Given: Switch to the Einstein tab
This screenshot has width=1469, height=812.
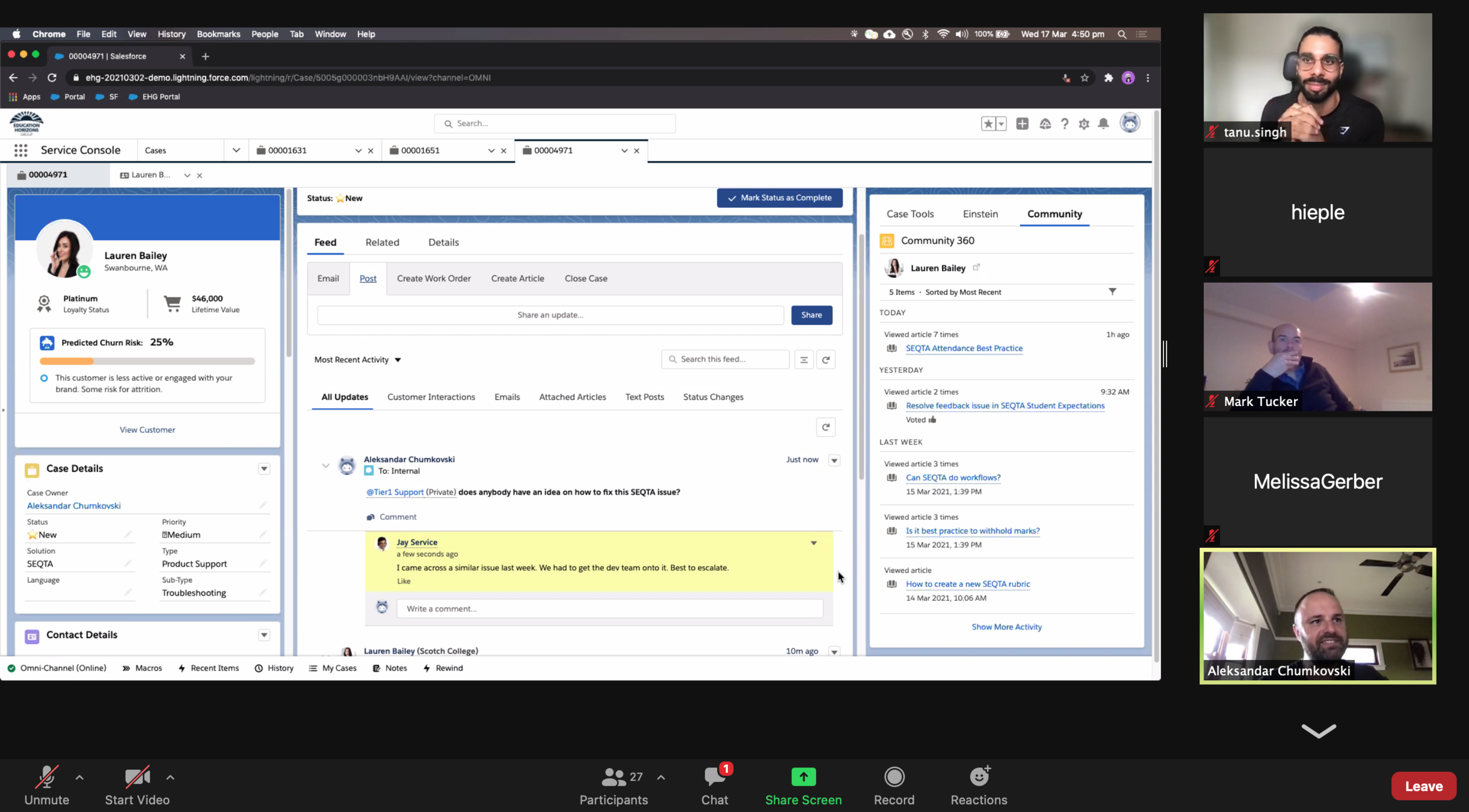Looking at the screenshot, I should point(980,214).
